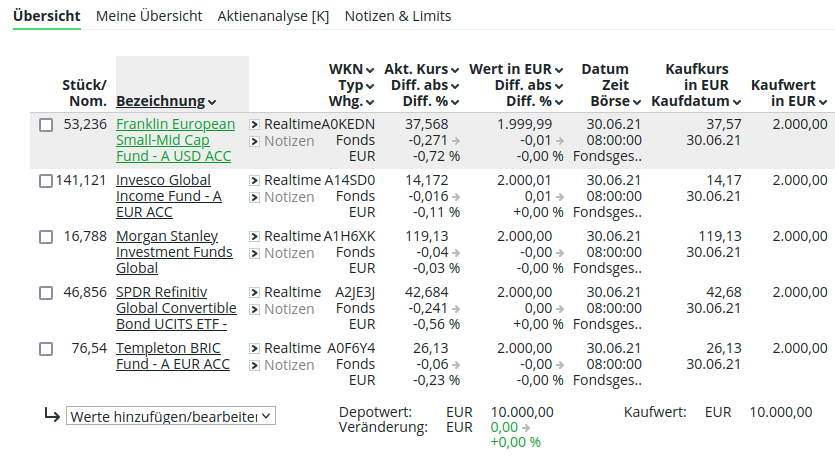835x464 pixels.
Task: Go to the Notizen & Limits tab
Action: tap(397, 16)
